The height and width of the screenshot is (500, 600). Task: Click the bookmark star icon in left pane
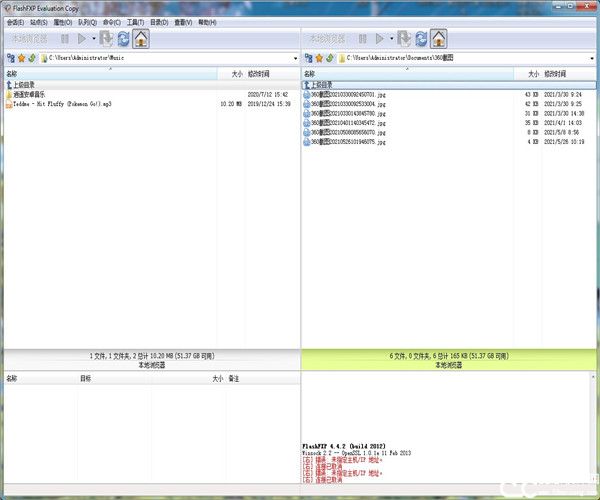point(21,58)
